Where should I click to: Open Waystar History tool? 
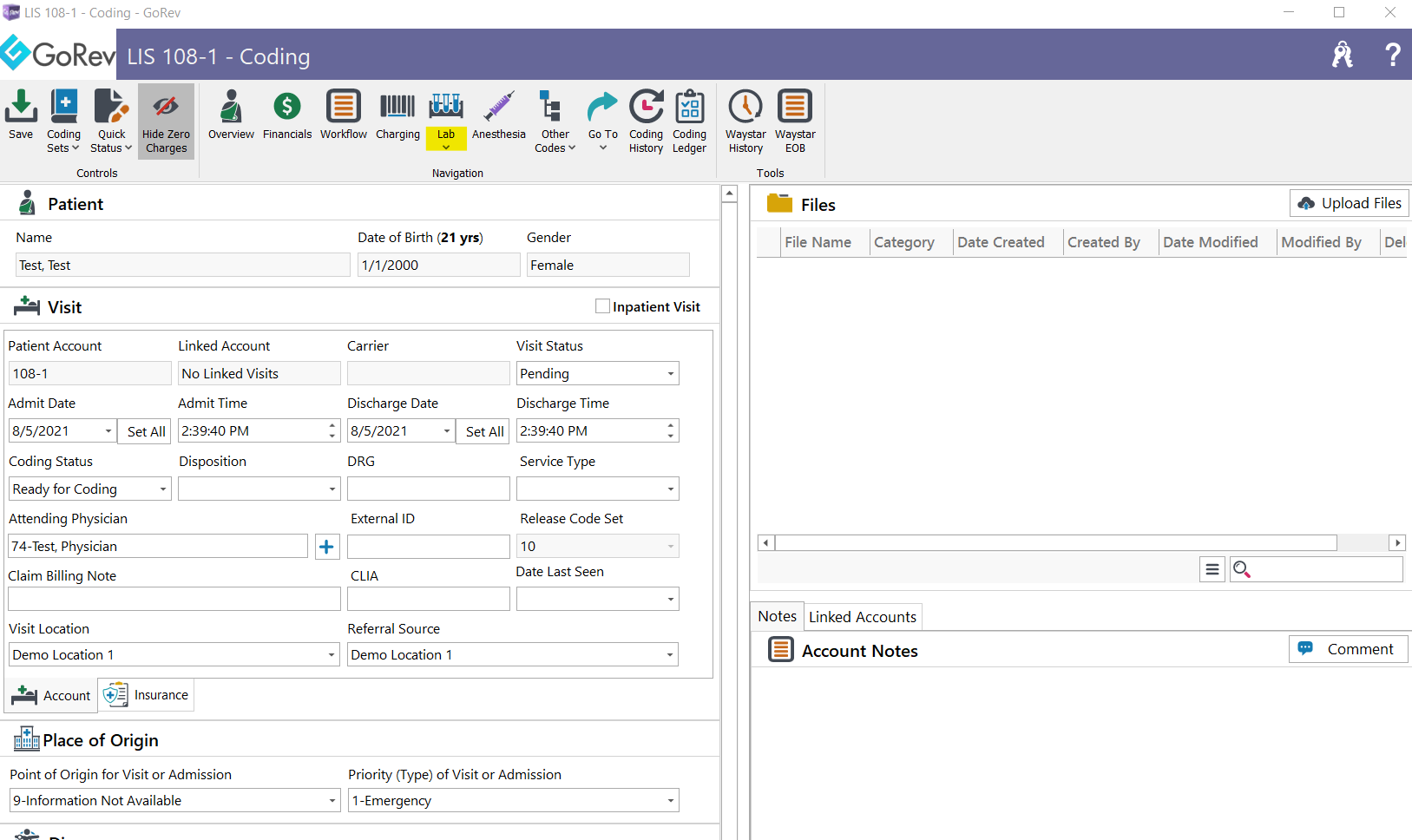coord(745,121)
